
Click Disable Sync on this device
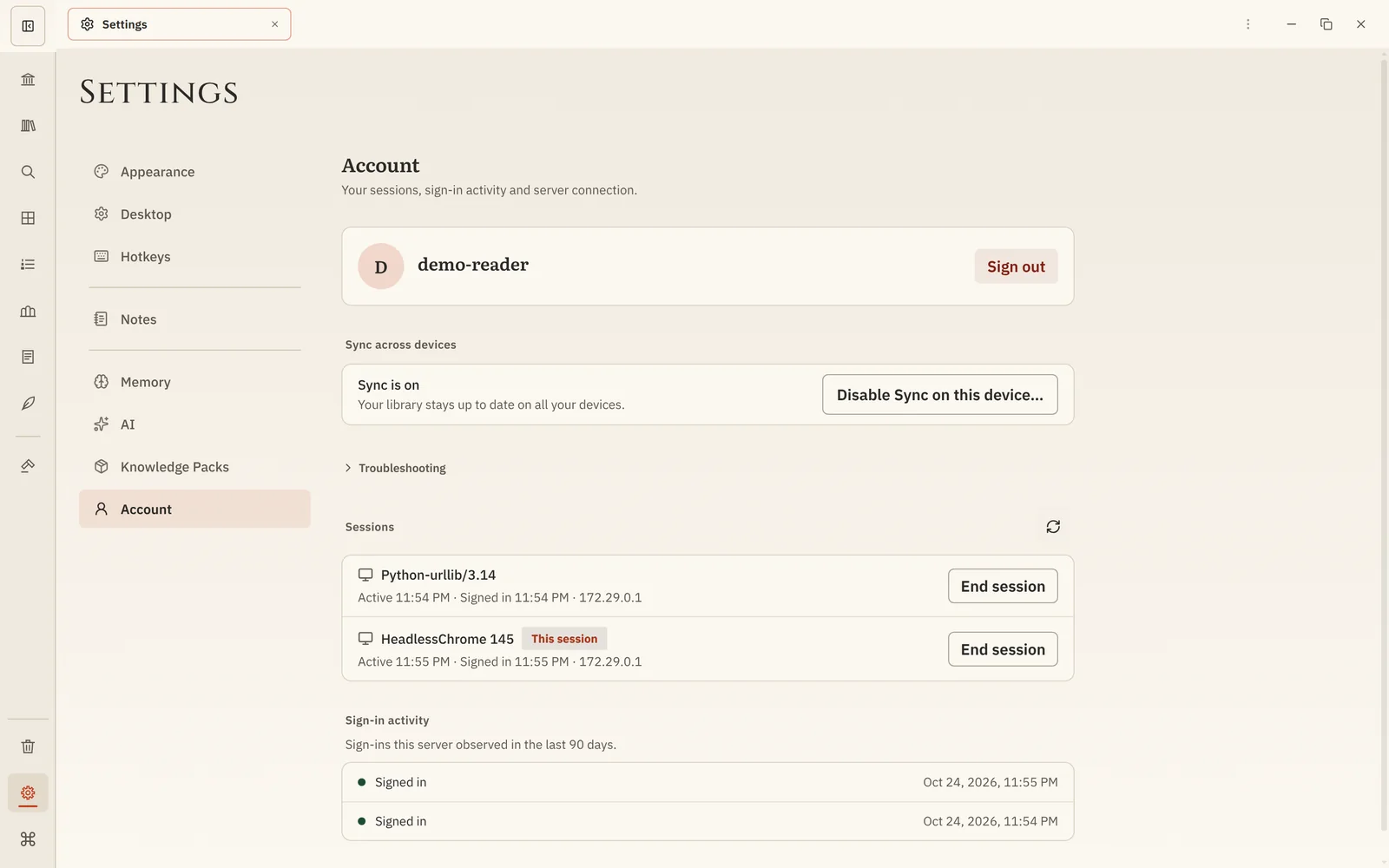pyautogui.click(x=939, y=395)
